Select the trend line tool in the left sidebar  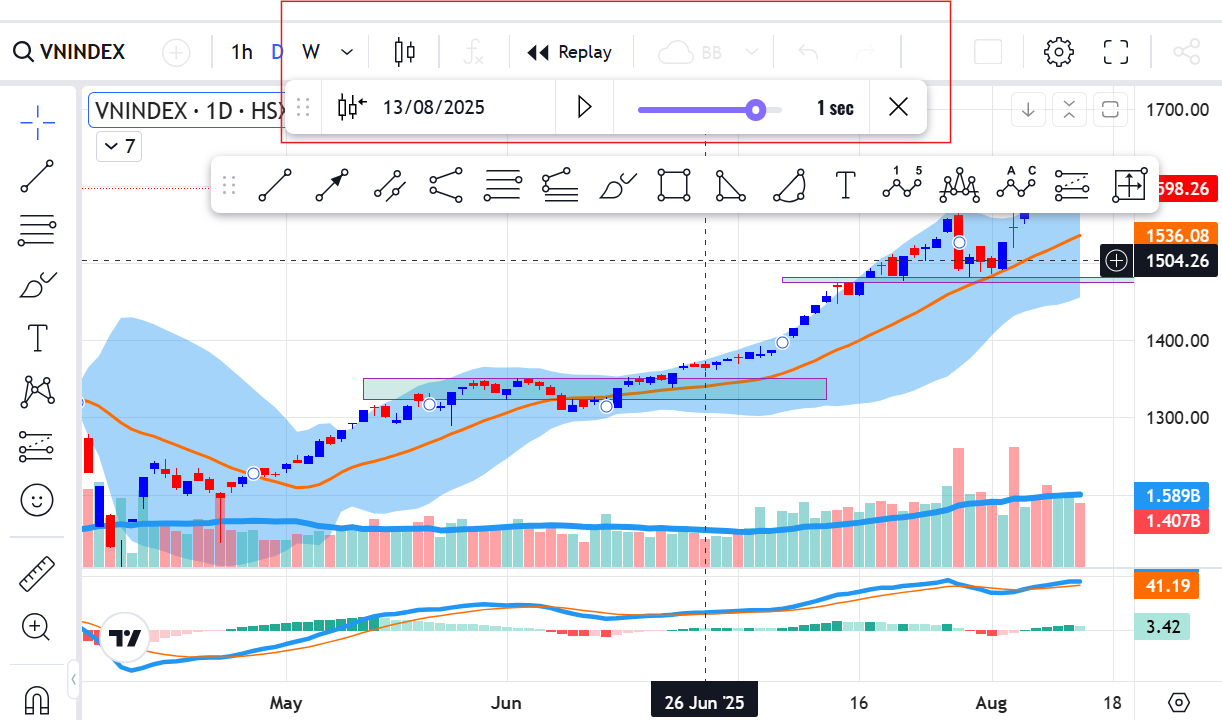pos(37,176)
